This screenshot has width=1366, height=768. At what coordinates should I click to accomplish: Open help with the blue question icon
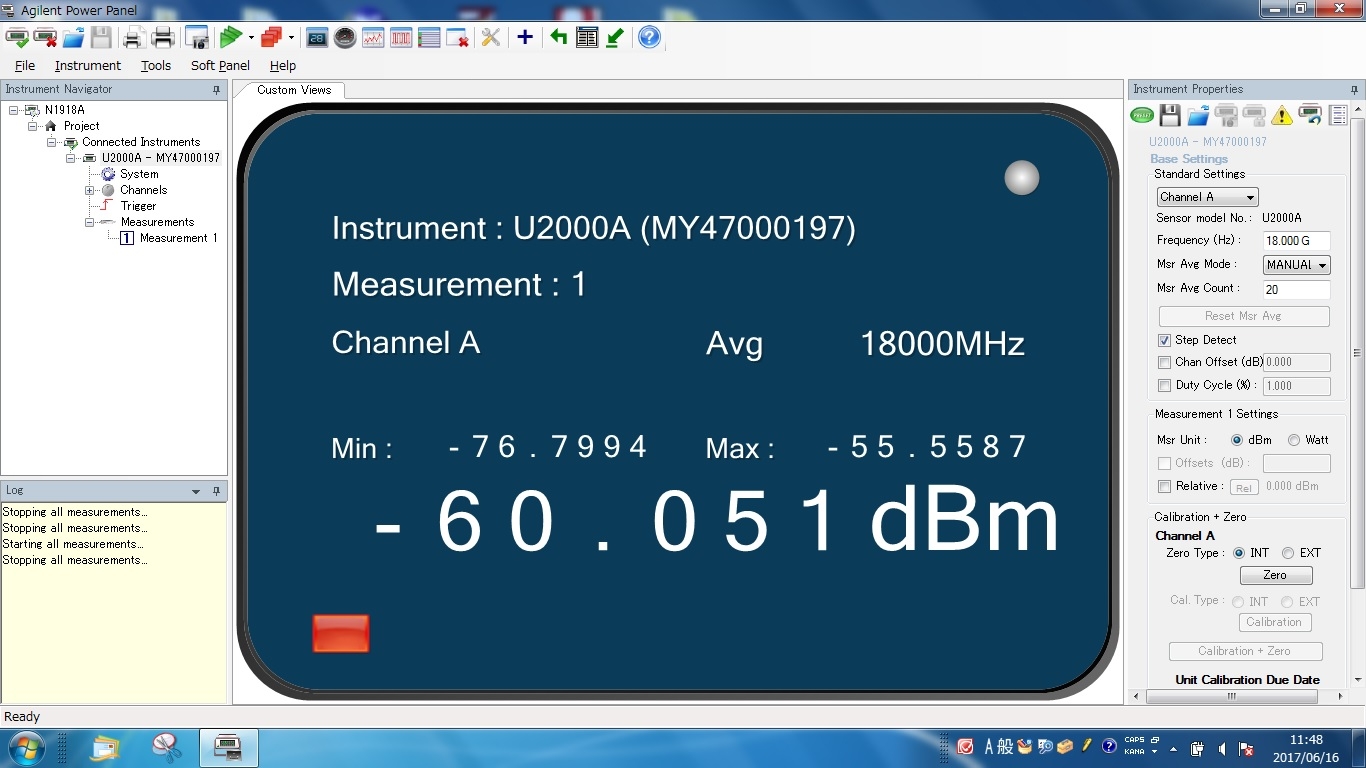coord(650,38)
